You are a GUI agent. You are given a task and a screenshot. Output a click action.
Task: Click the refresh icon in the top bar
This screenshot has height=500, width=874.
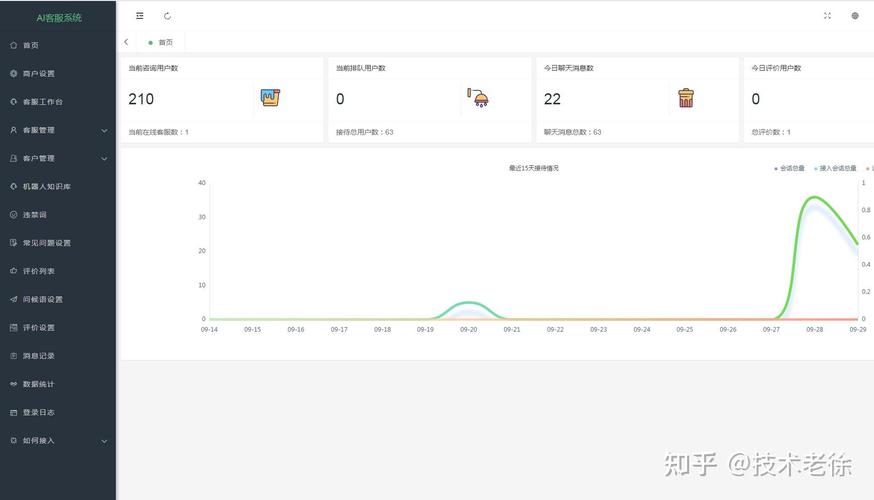tap(167, 16)
